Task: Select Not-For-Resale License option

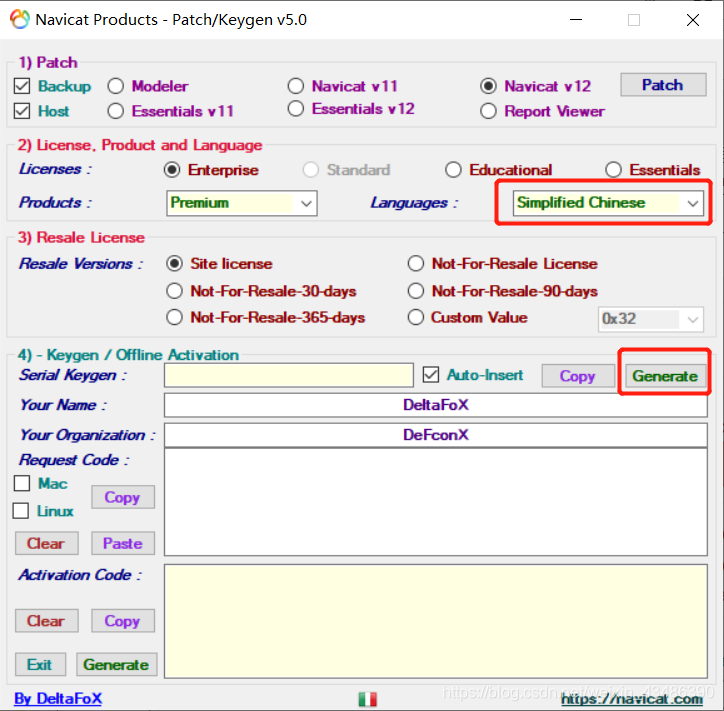Action: tap(416, 264)
